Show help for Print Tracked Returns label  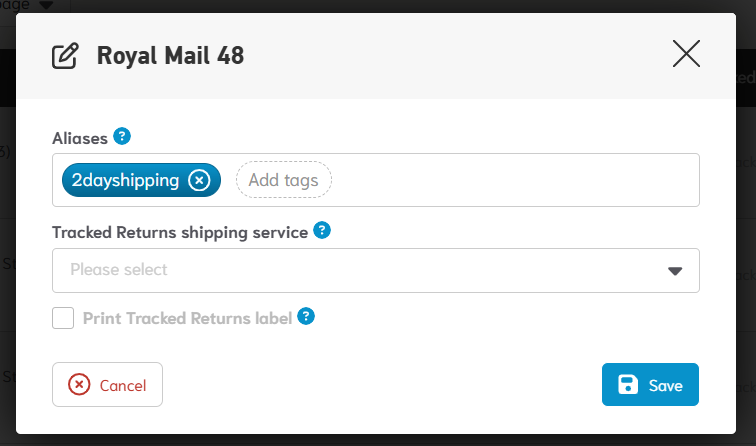[307, 317]
